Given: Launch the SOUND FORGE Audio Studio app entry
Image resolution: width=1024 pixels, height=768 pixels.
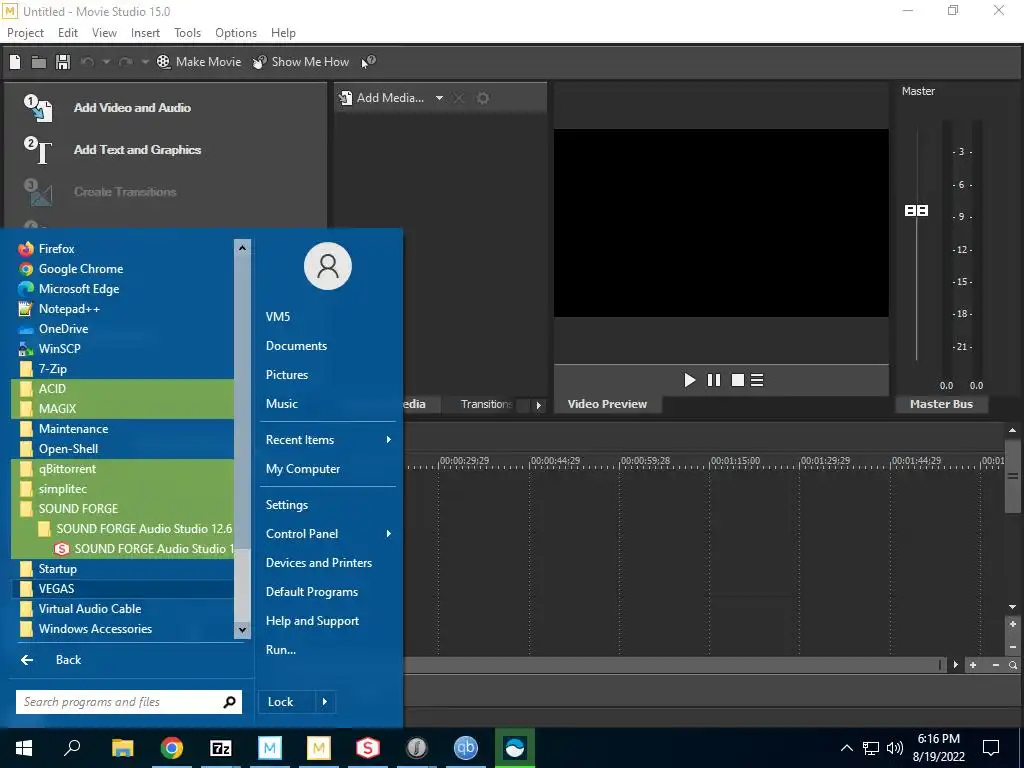Looking at the screenshot, I should click(123, 549).
